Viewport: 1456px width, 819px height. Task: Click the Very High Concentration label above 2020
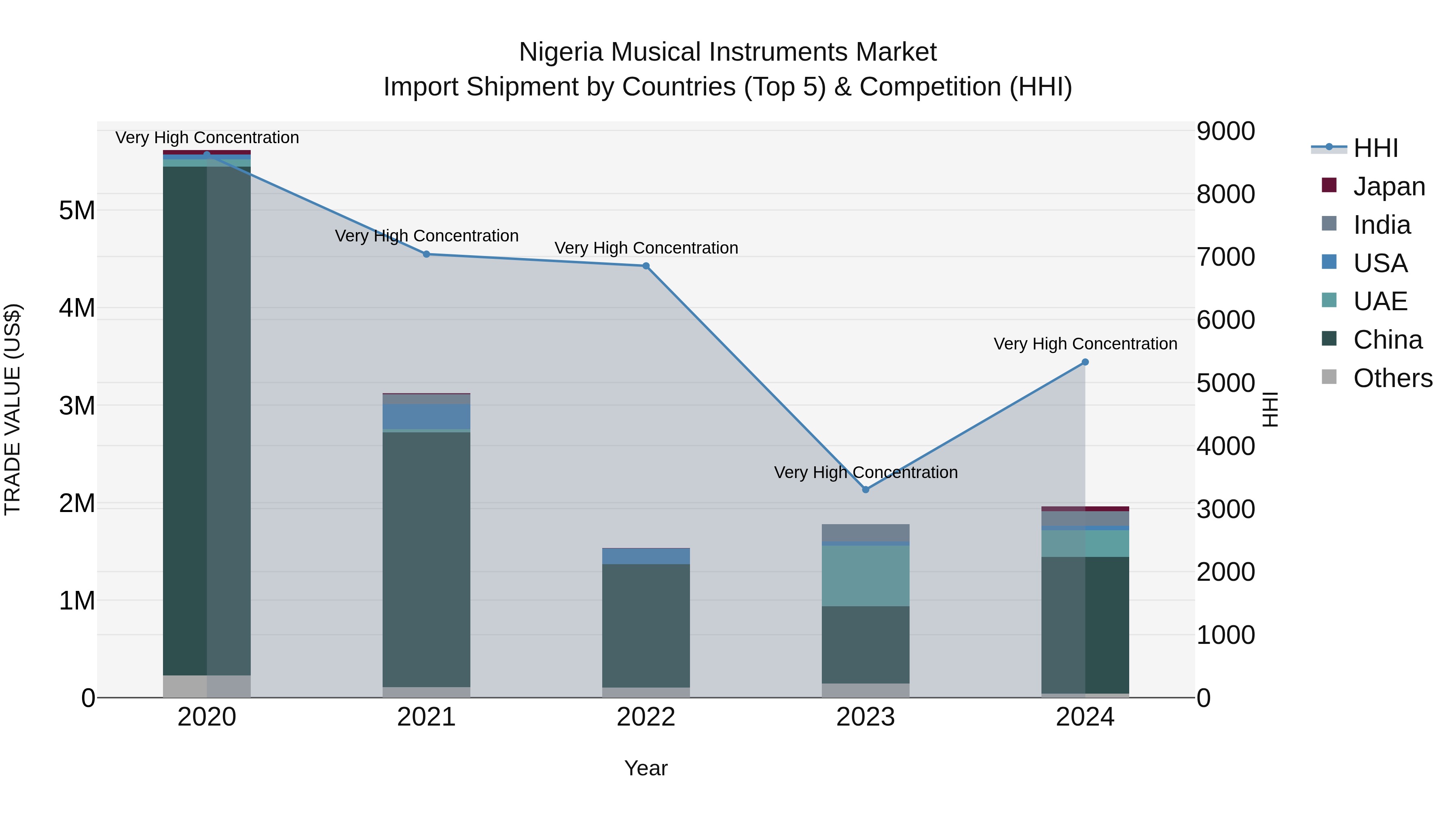pos(207,138)
